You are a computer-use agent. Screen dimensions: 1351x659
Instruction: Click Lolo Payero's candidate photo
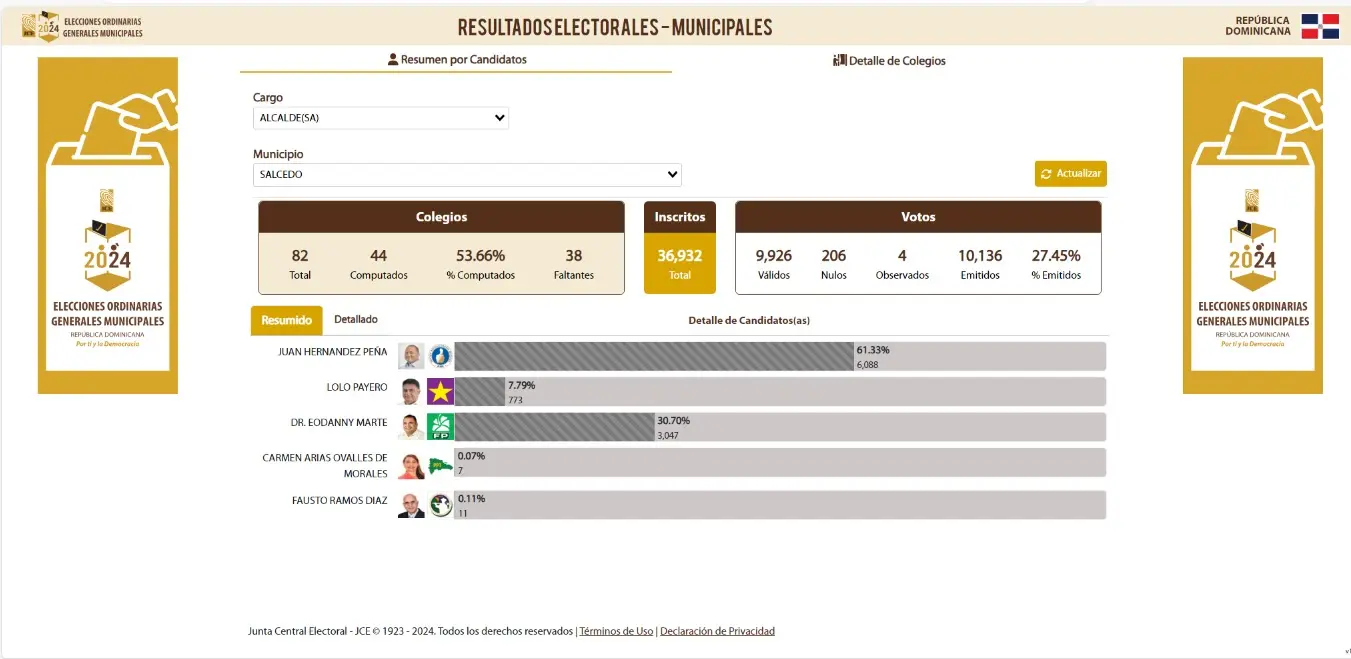(411, 391)
